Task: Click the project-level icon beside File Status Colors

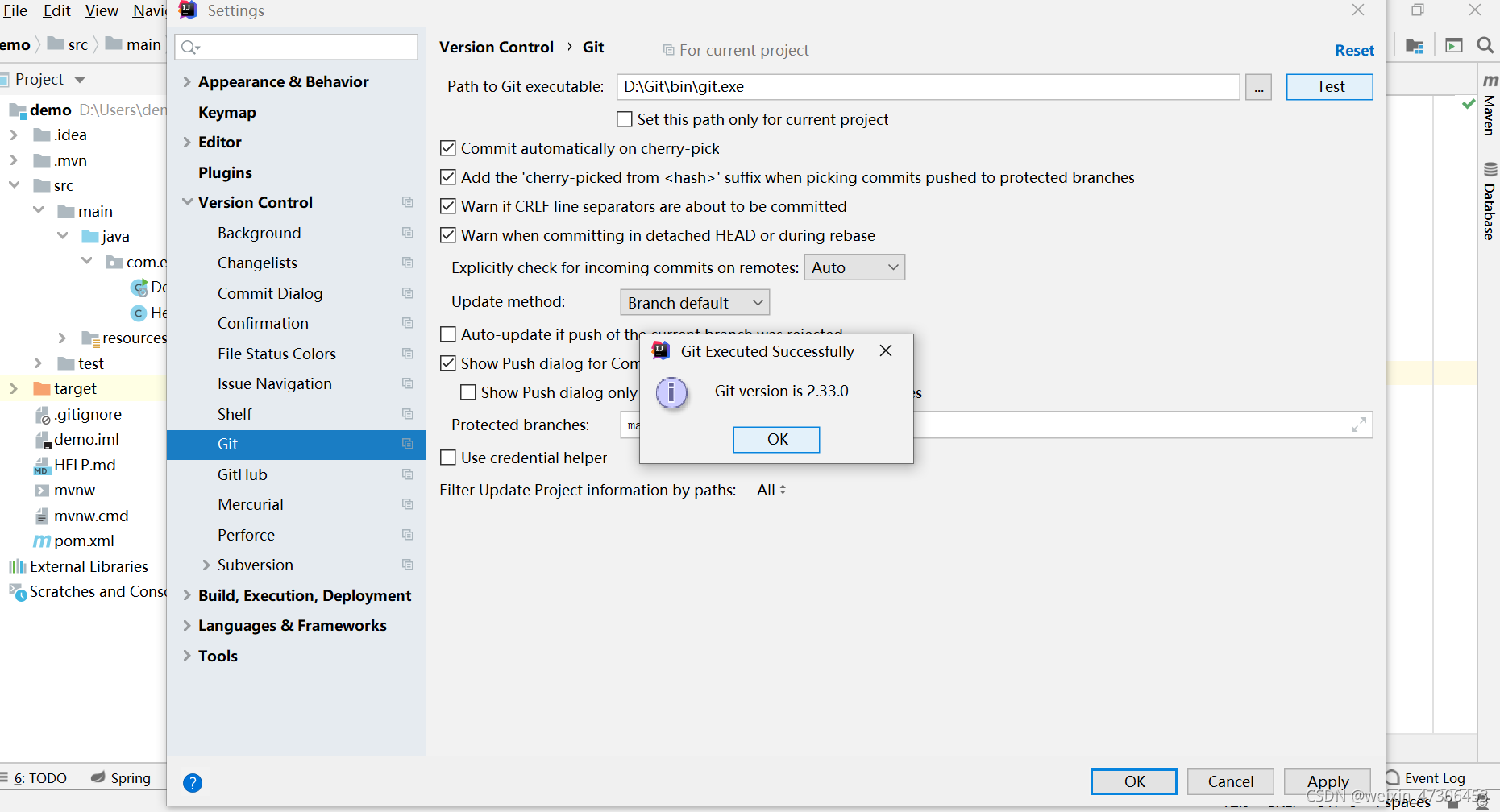Action: [x=408, y=354]
